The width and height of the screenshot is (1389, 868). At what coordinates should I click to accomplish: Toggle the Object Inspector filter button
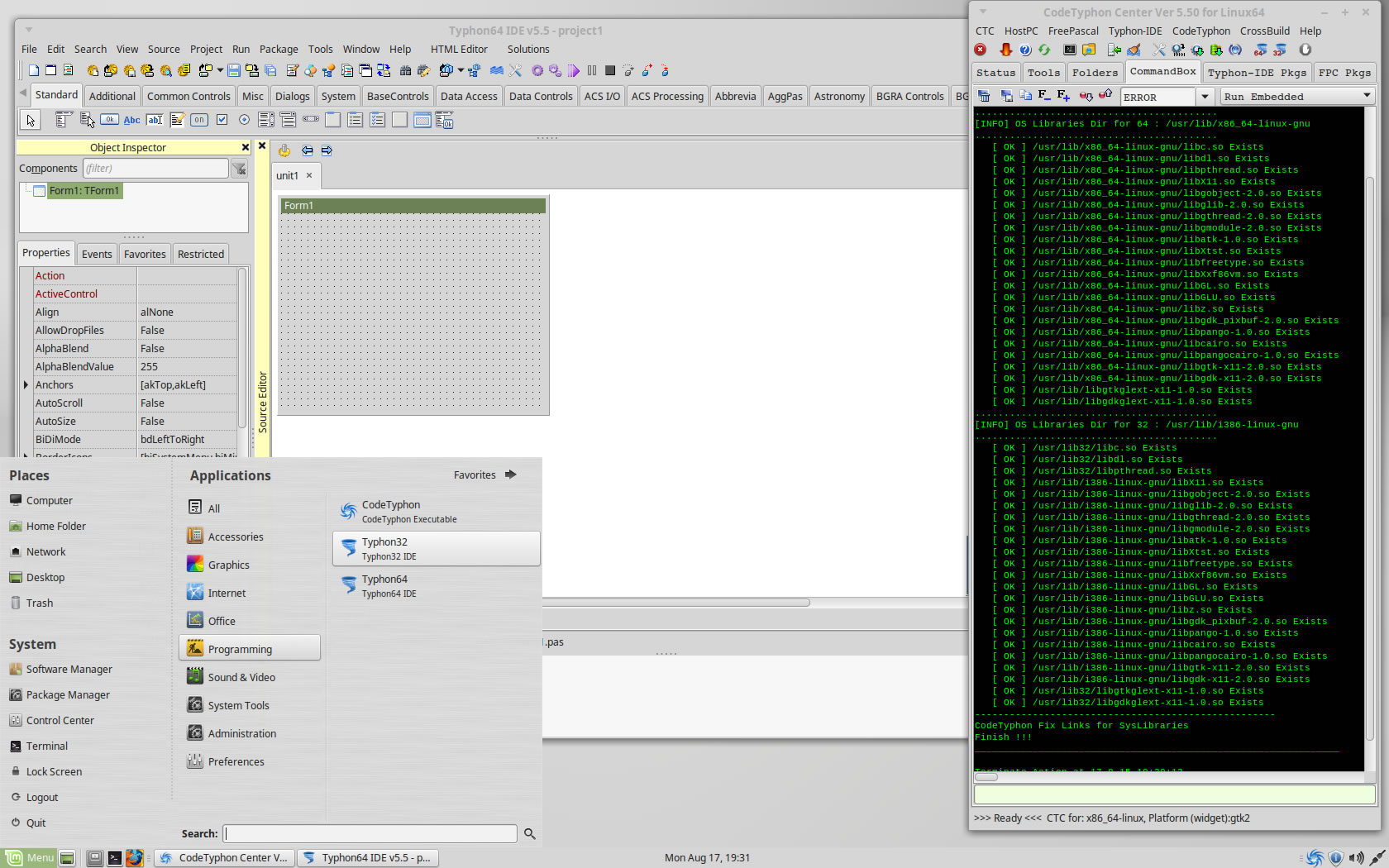click(x=239, y=169)
